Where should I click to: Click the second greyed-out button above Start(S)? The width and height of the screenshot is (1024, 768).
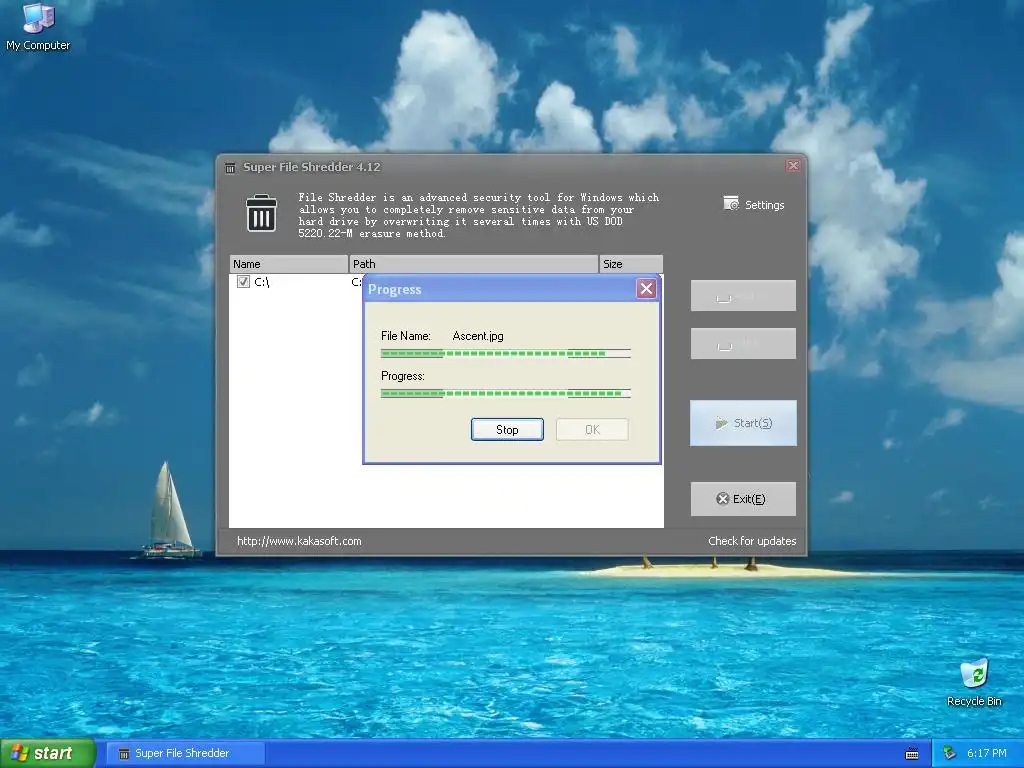743,344
